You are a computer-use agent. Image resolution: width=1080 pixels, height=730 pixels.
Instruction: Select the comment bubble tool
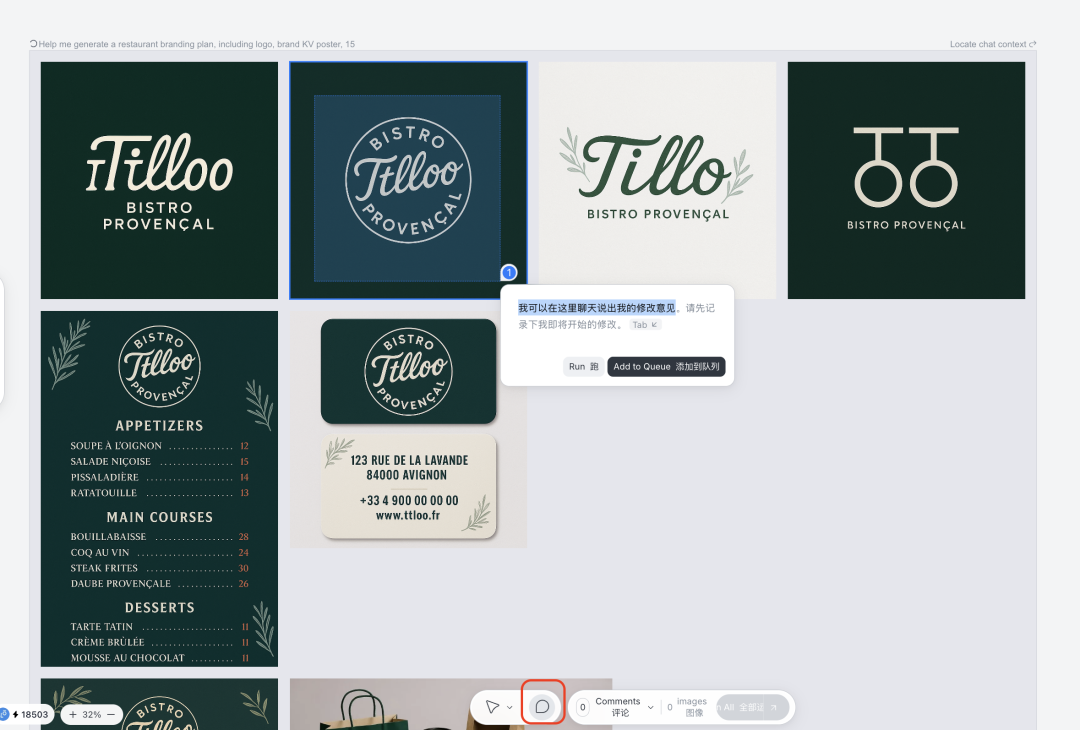pos(543,707)
